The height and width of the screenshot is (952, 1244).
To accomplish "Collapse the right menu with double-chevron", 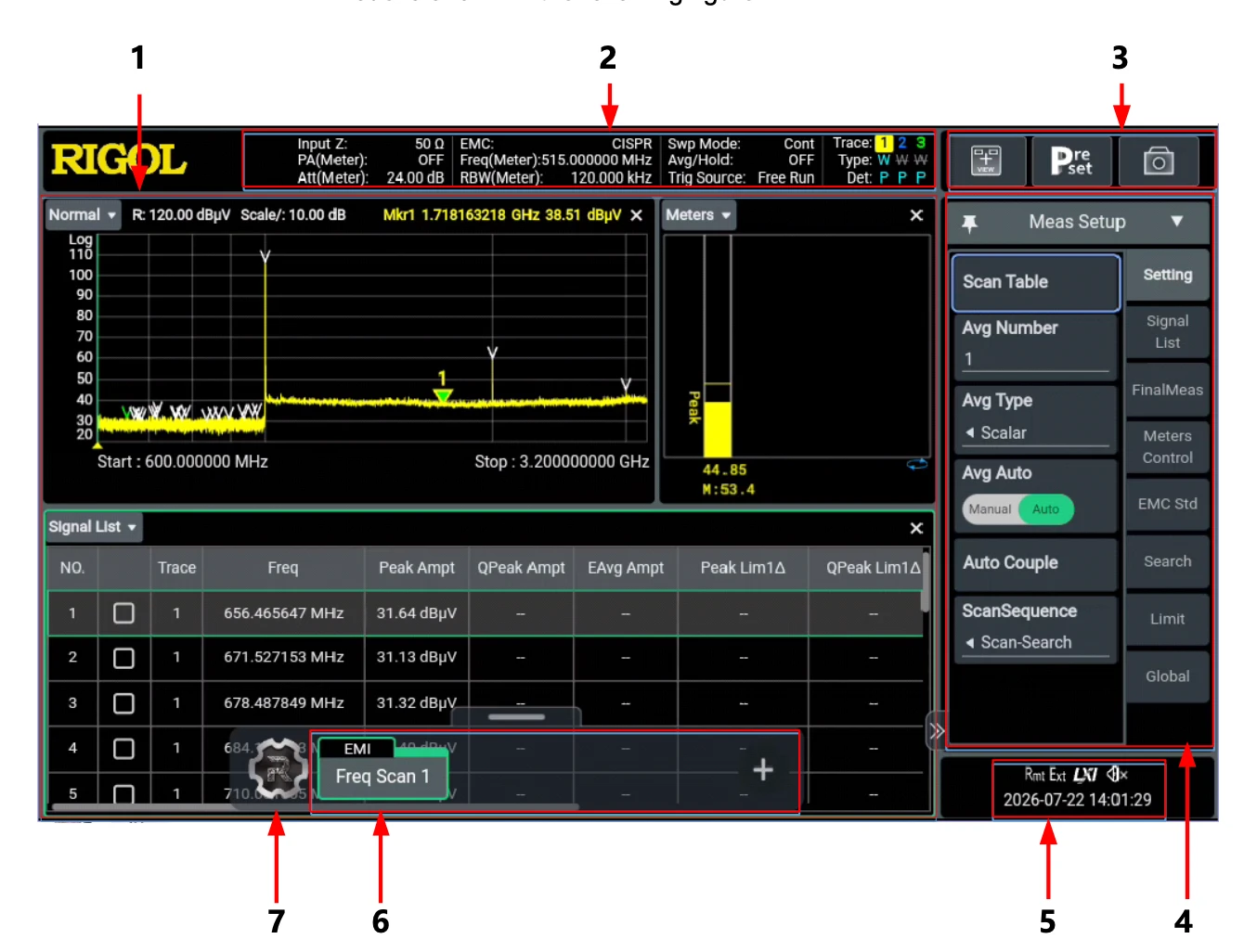I will pyautogui.click(x=937, y=731).
